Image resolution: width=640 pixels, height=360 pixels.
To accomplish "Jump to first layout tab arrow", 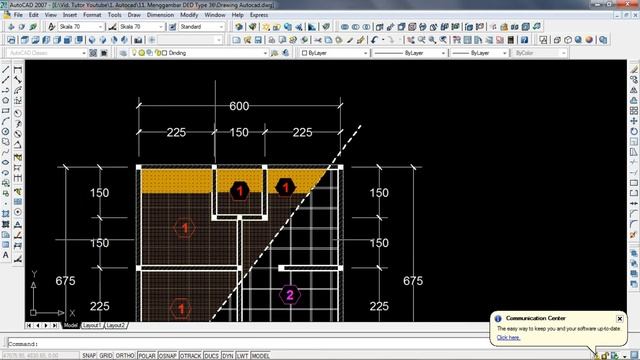I will point(29,325).
